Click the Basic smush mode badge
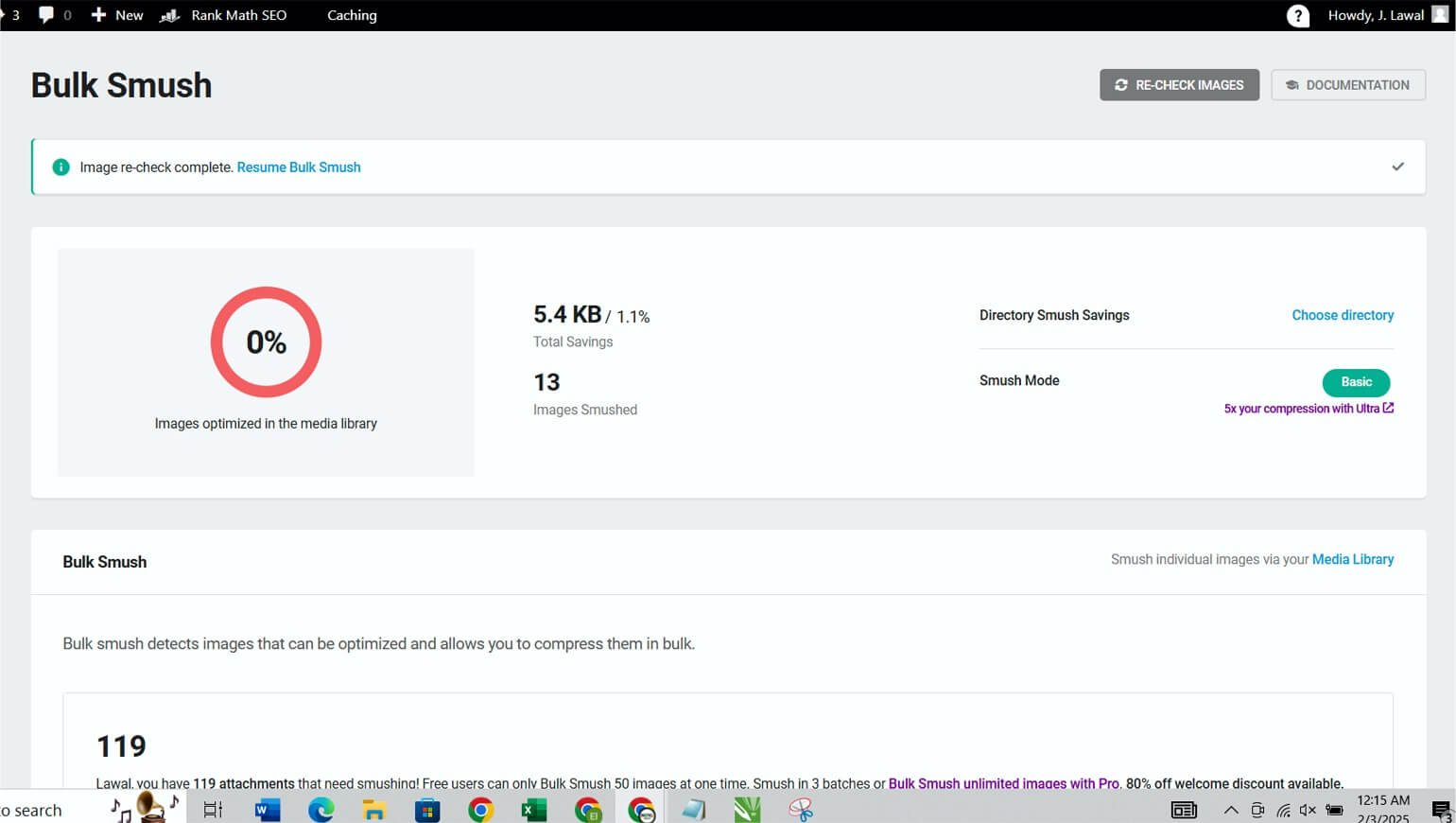This screenshot has height=823, width=1456. pos(1356,382)
